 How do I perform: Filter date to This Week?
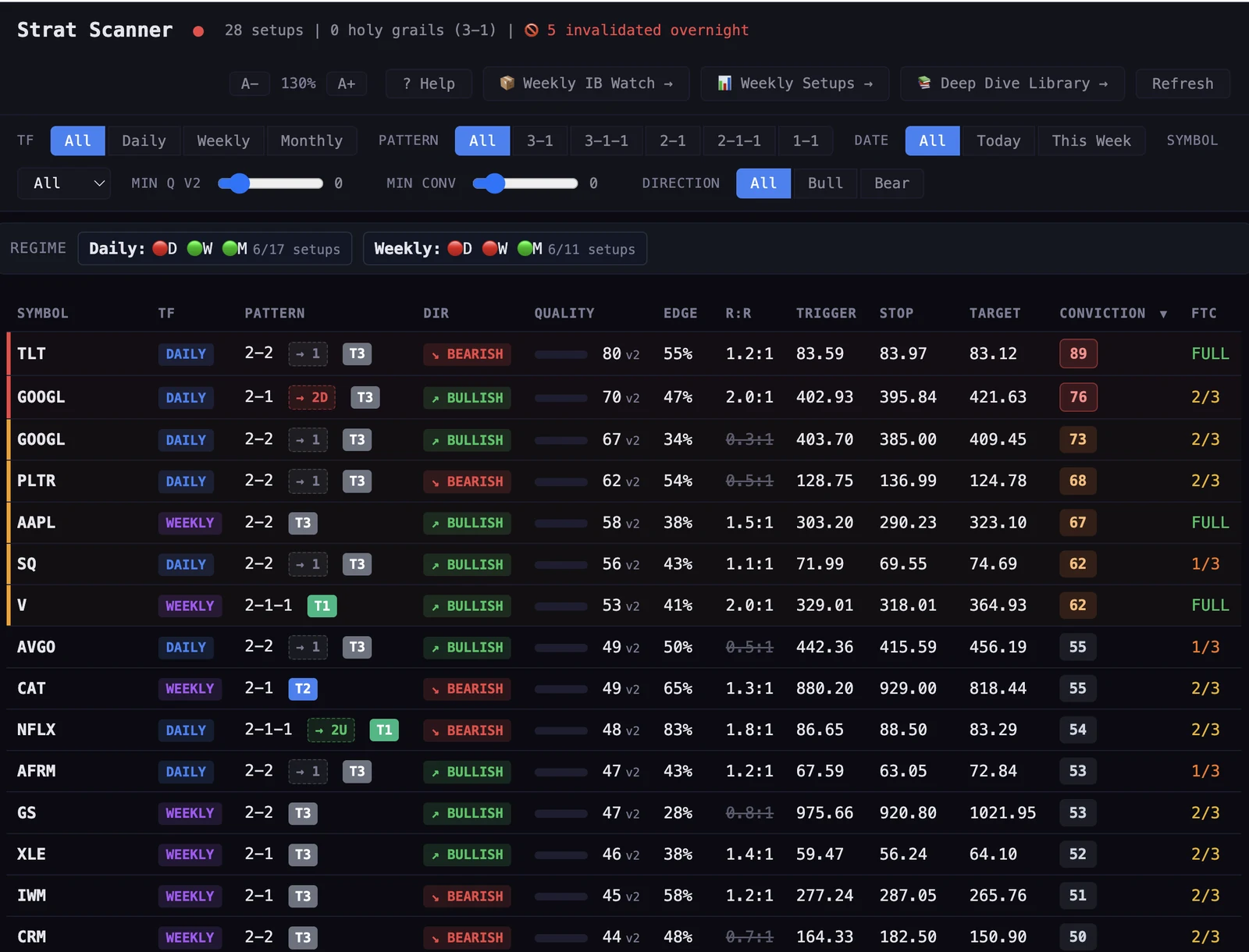pos(1091,140)
